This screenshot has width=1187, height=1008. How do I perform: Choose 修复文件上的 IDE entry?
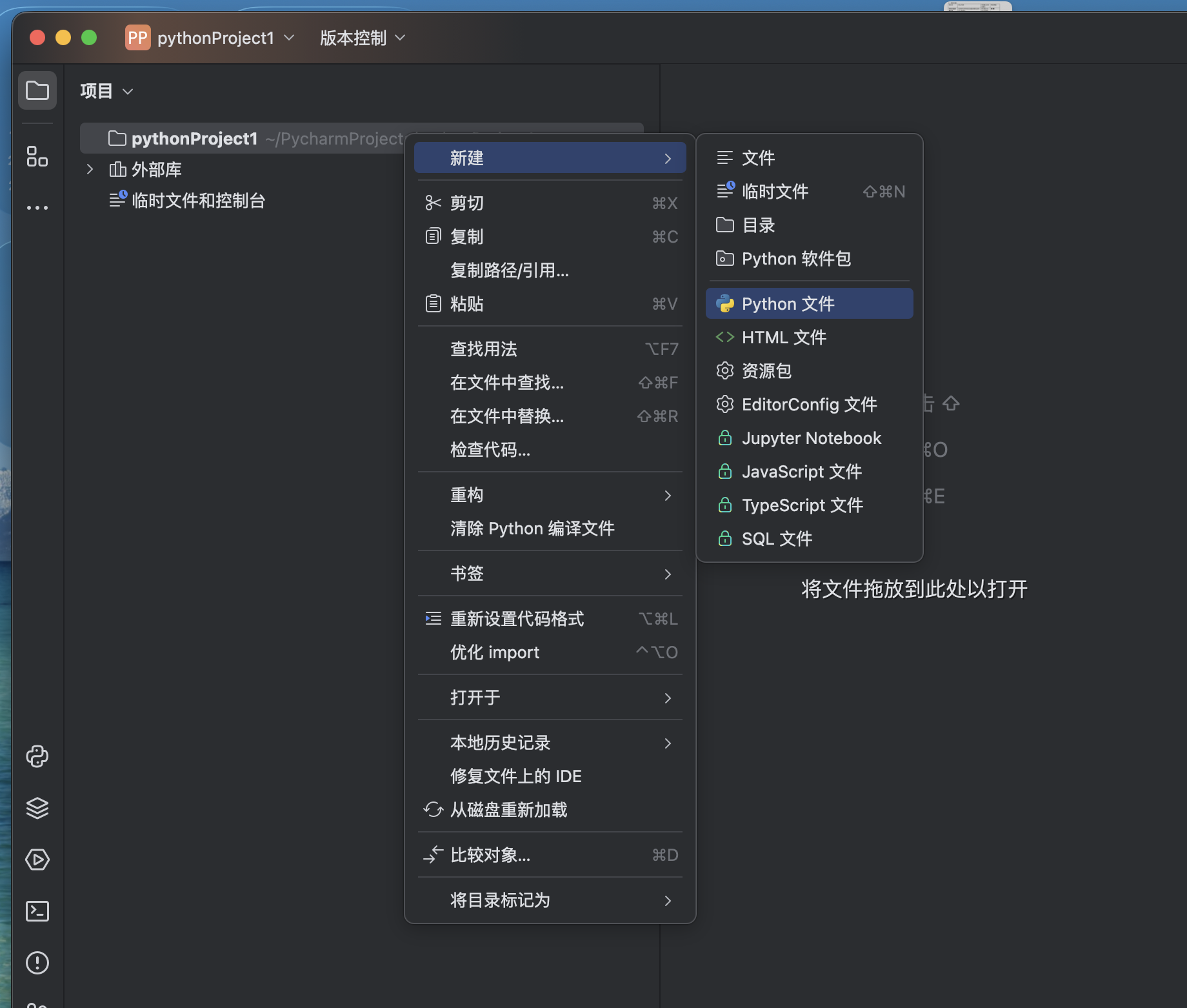(550, 776)
